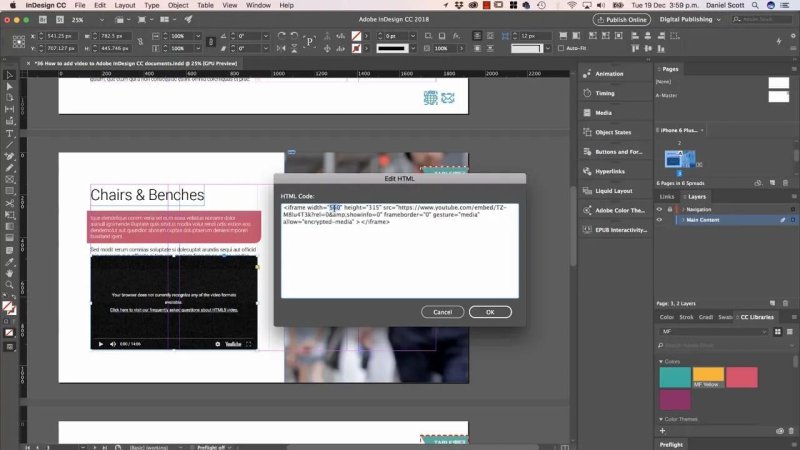Select the purple color swatch in library

(674, 401)
